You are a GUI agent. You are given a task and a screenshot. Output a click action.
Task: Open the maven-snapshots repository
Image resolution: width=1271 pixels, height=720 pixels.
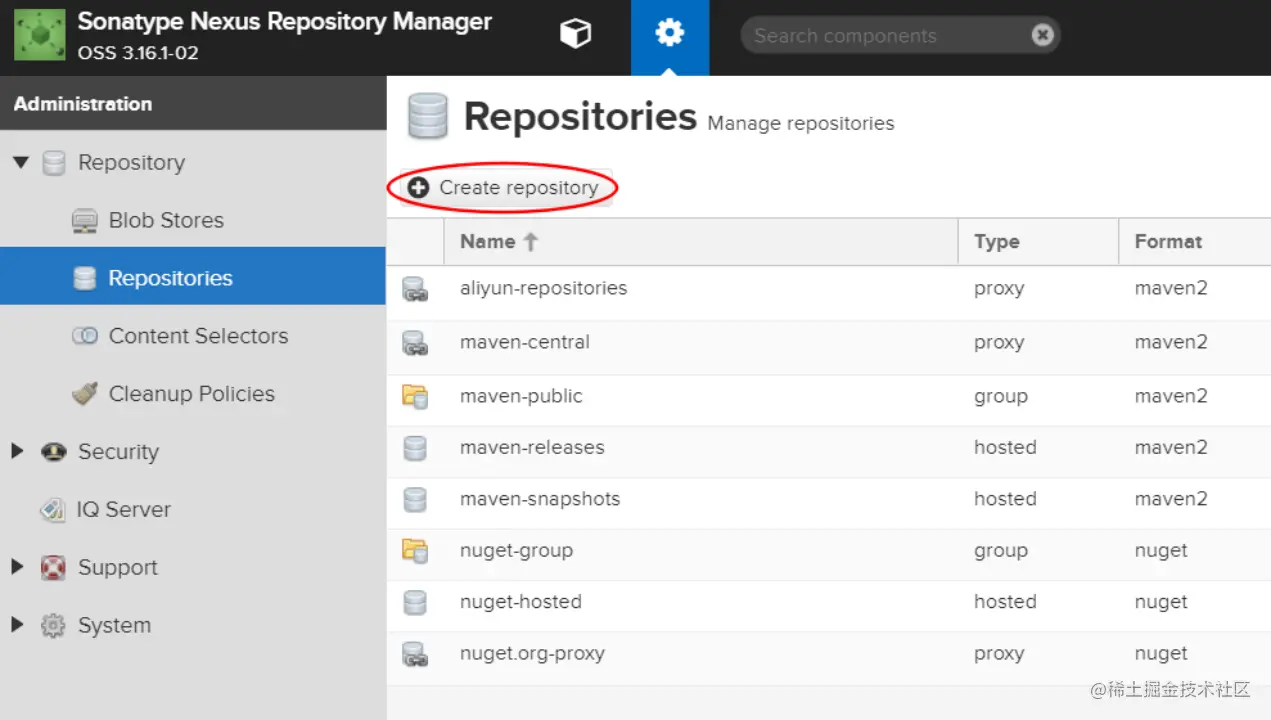tap(540, 499)
